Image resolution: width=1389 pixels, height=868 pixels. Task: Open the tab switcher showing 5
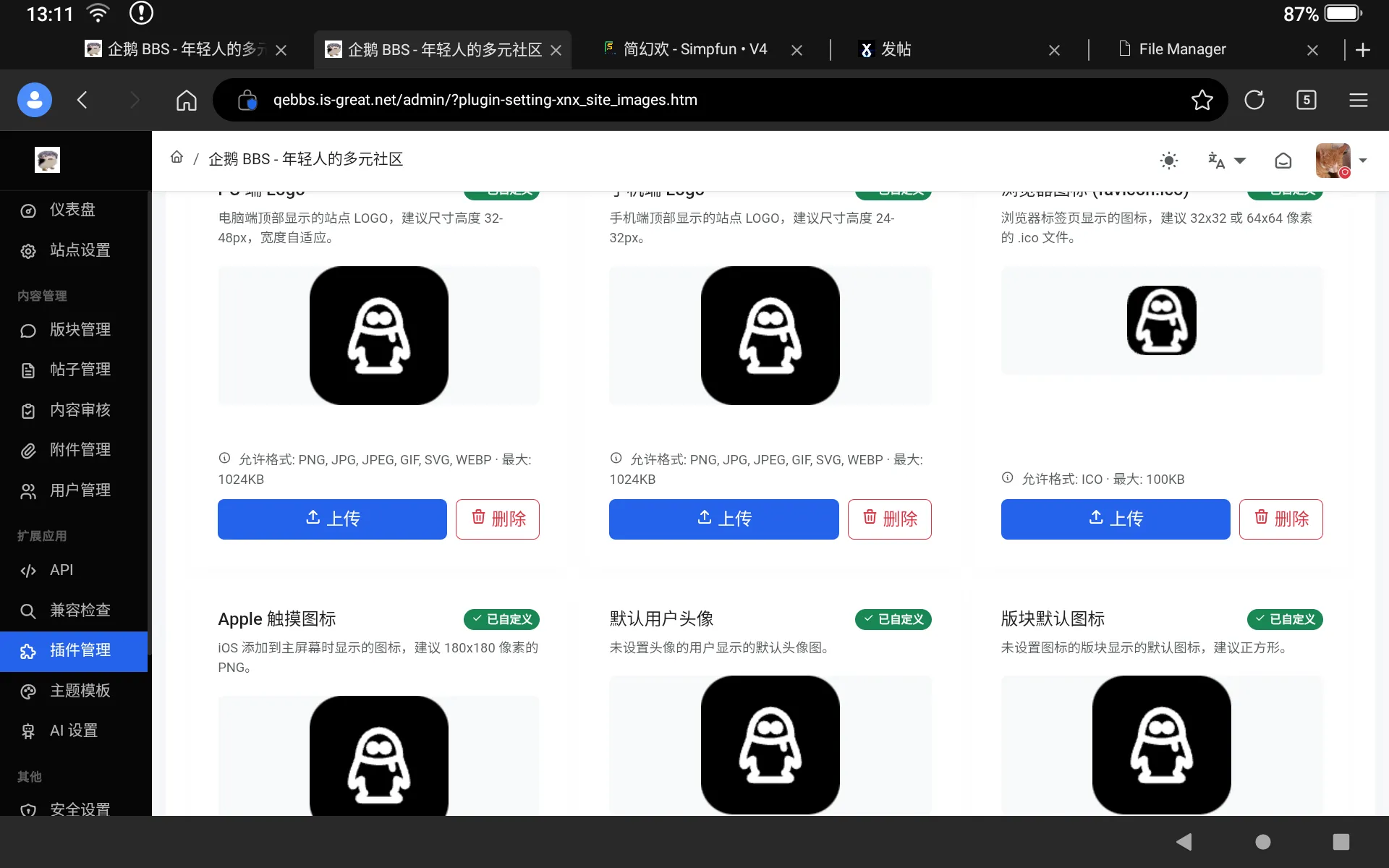click(x=1306, y=100)
